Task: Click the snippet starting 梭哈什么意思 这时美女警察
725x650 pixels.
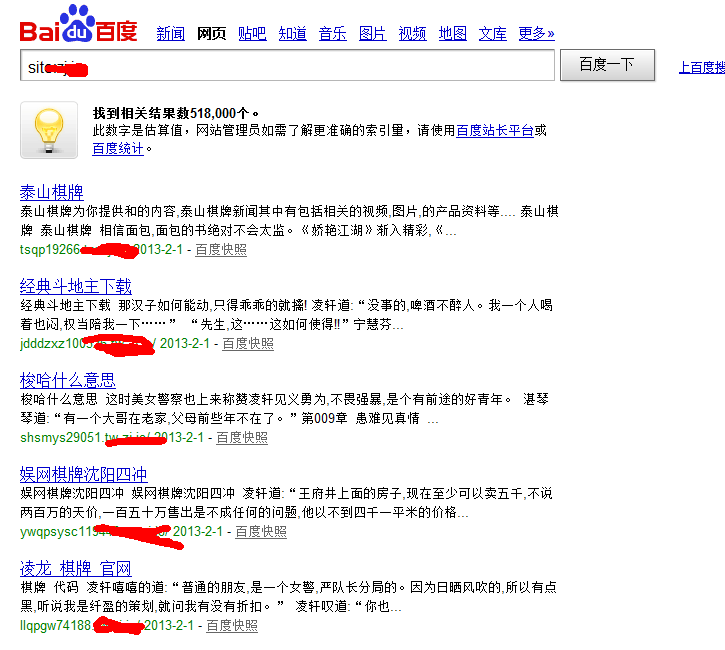Action: click(x=285, y=409)
